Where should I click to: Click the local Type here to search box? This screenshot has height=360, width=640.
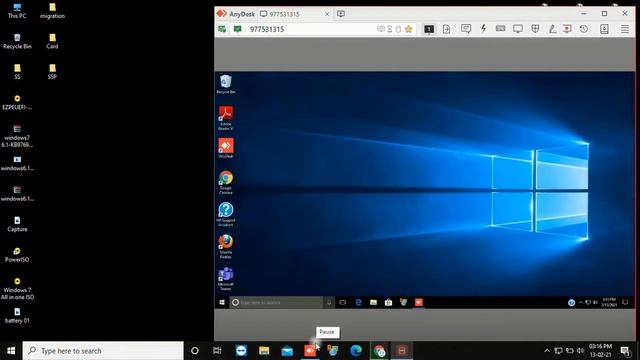point(103,351)
